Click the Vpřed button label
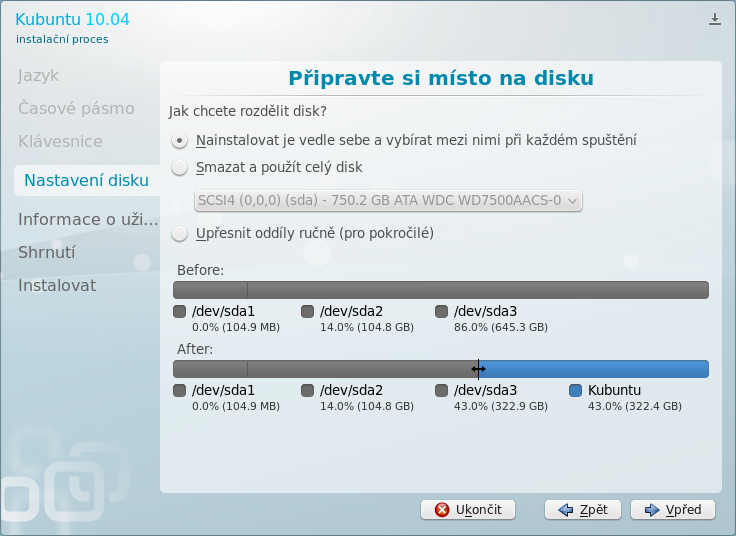 (x=683, y=510)
